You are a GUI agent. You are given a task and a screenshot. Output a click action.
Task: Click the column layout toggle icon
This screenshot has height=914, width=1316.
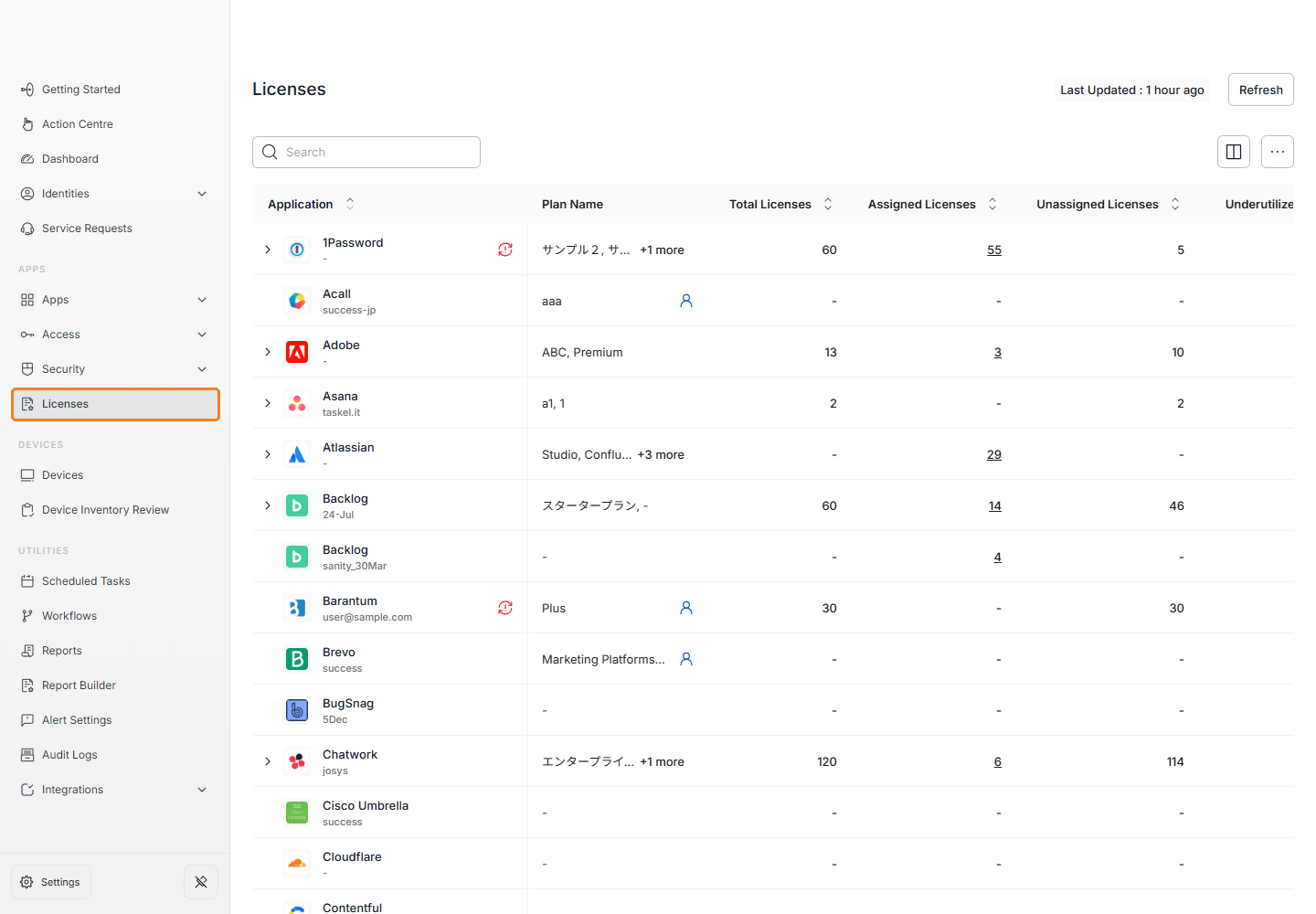pyautogui.click(x=1234, y=152)
